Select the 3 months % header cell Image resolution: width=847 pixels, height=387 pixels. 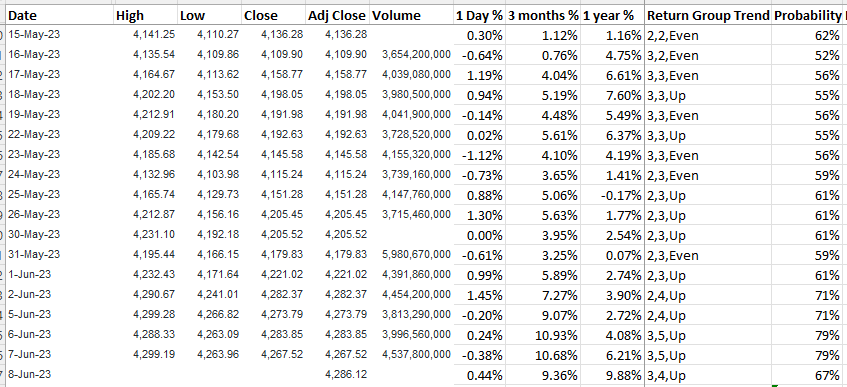tap(543, 16)
